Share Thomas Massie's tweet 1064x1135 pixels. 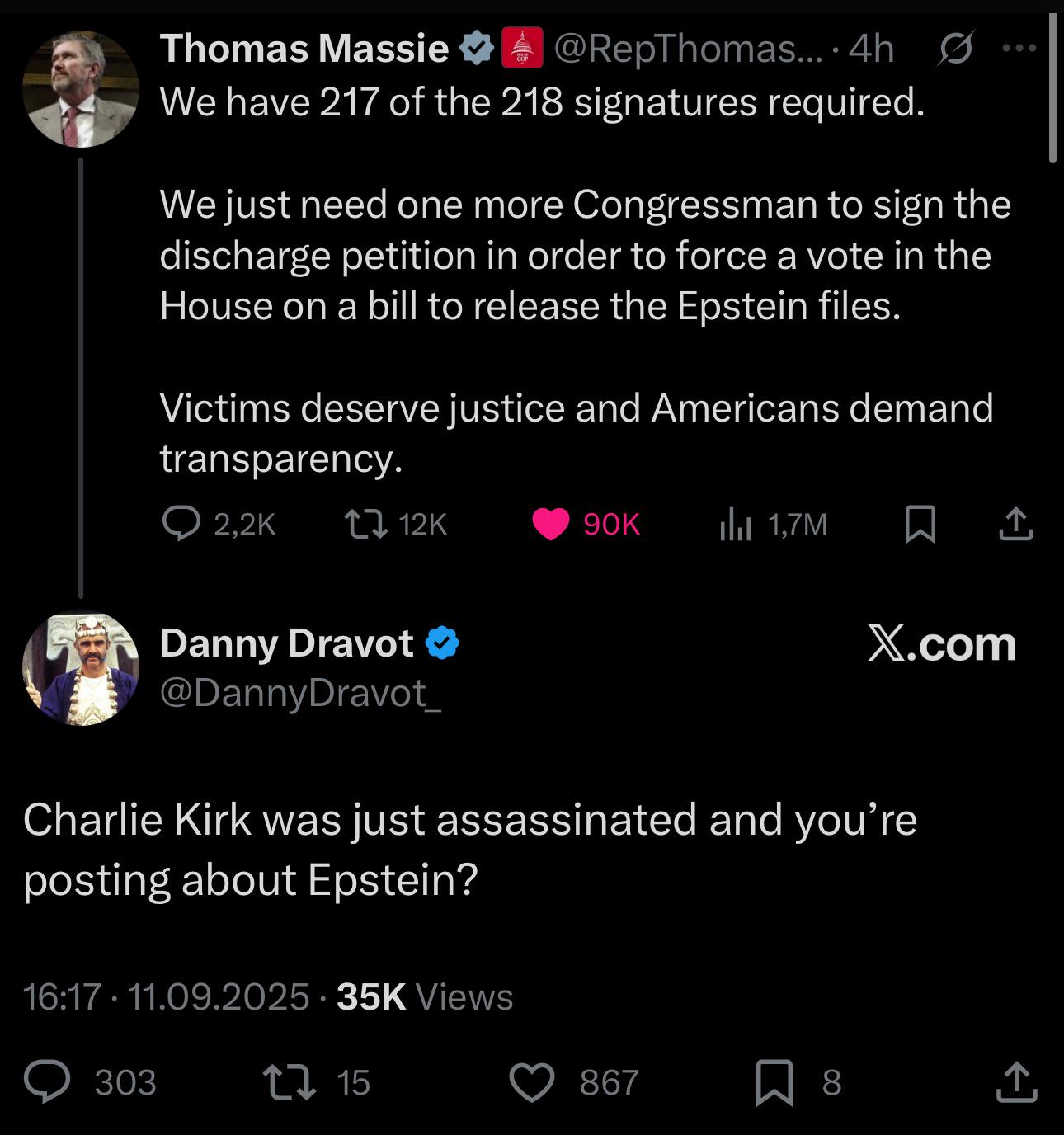(x=1015, y=524)
